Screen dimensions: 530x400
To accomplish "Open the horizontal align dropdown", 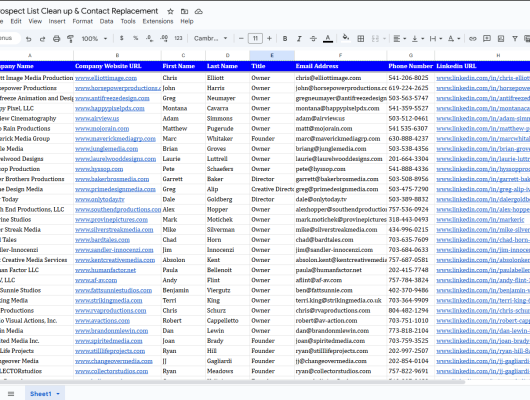I will tap(400, 39).
